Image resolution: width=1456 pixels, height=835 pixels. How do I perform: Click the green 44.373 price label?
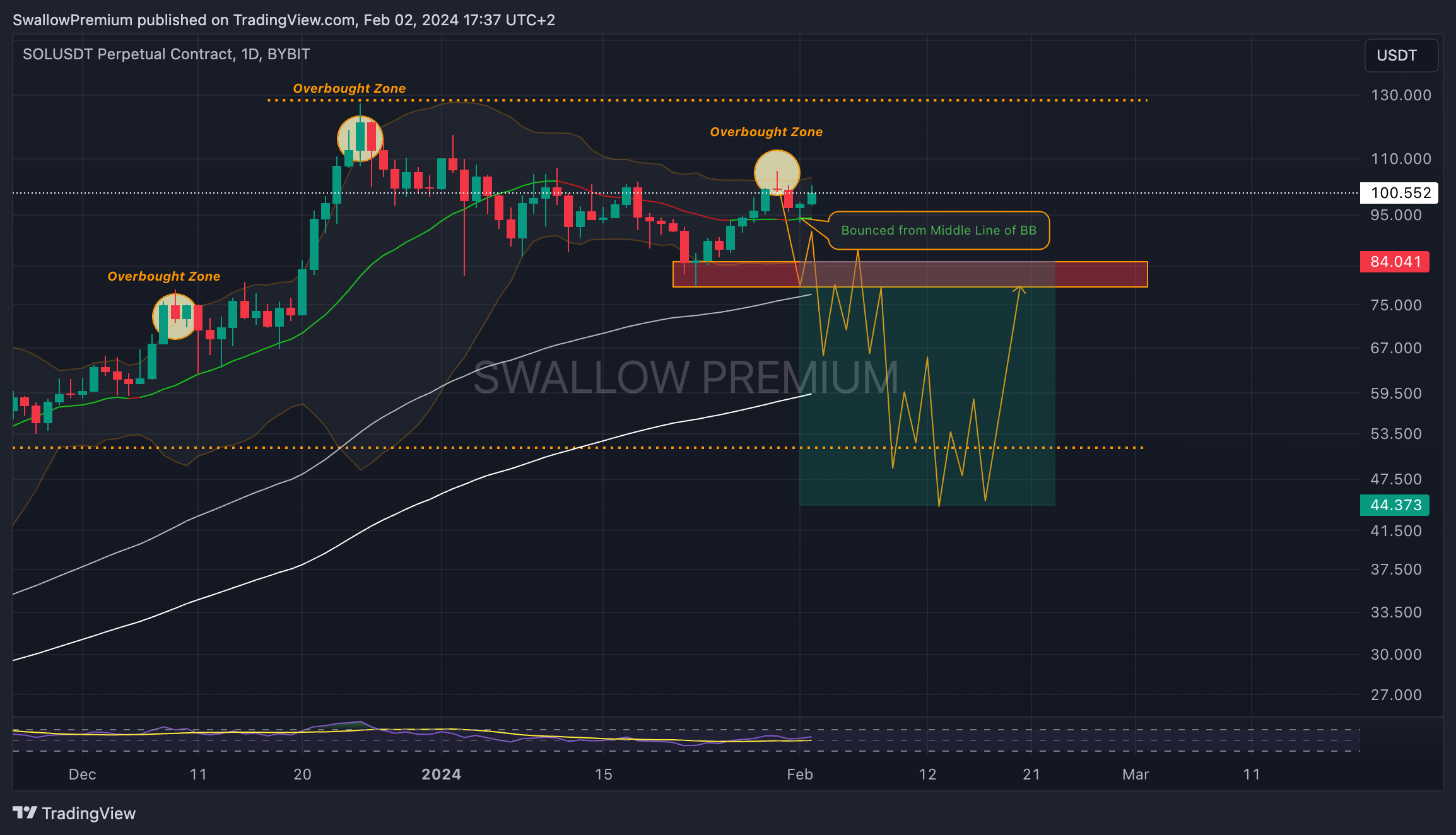click(1395, 505)
